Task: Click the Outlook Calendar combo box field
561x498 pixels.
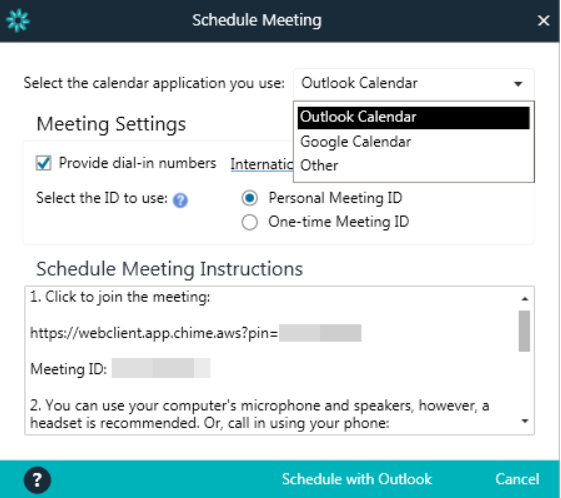Action: pyautogui.click(x=414, y=83)
